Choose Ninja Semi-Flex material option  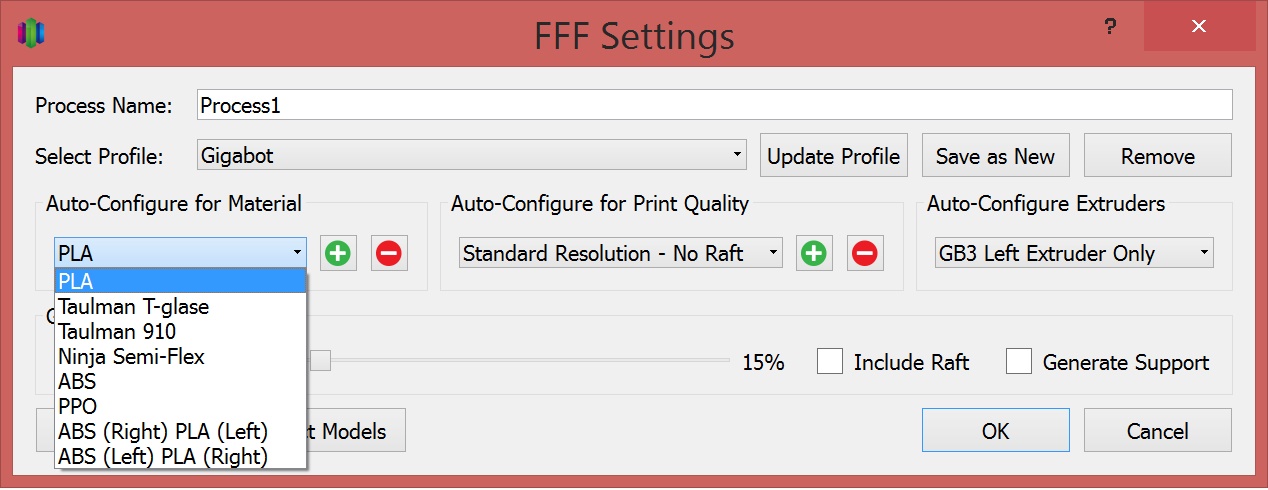tap(131, 356)
